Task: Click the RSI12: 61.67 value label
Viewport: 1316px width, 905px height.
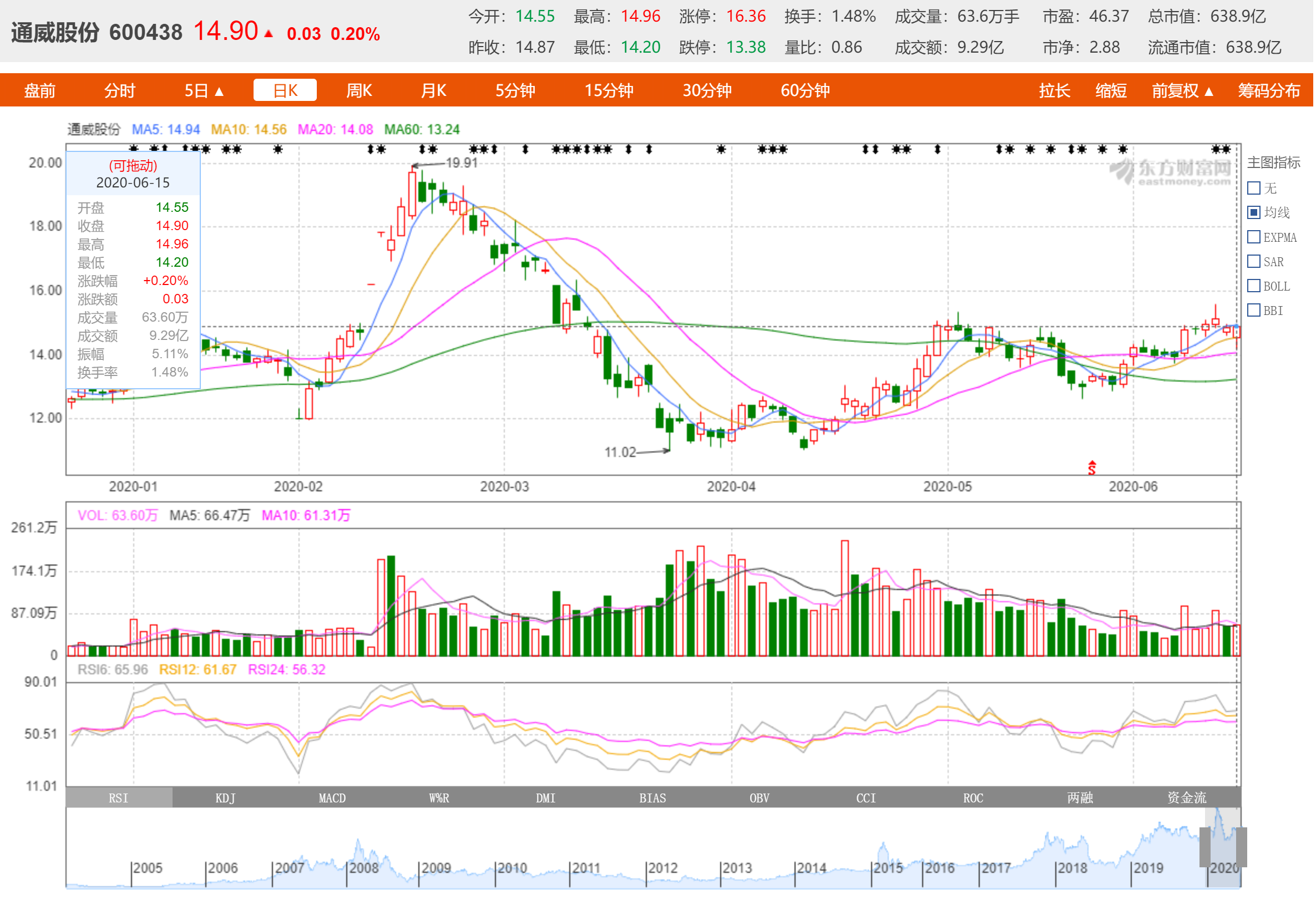Action: pos(198,670)
